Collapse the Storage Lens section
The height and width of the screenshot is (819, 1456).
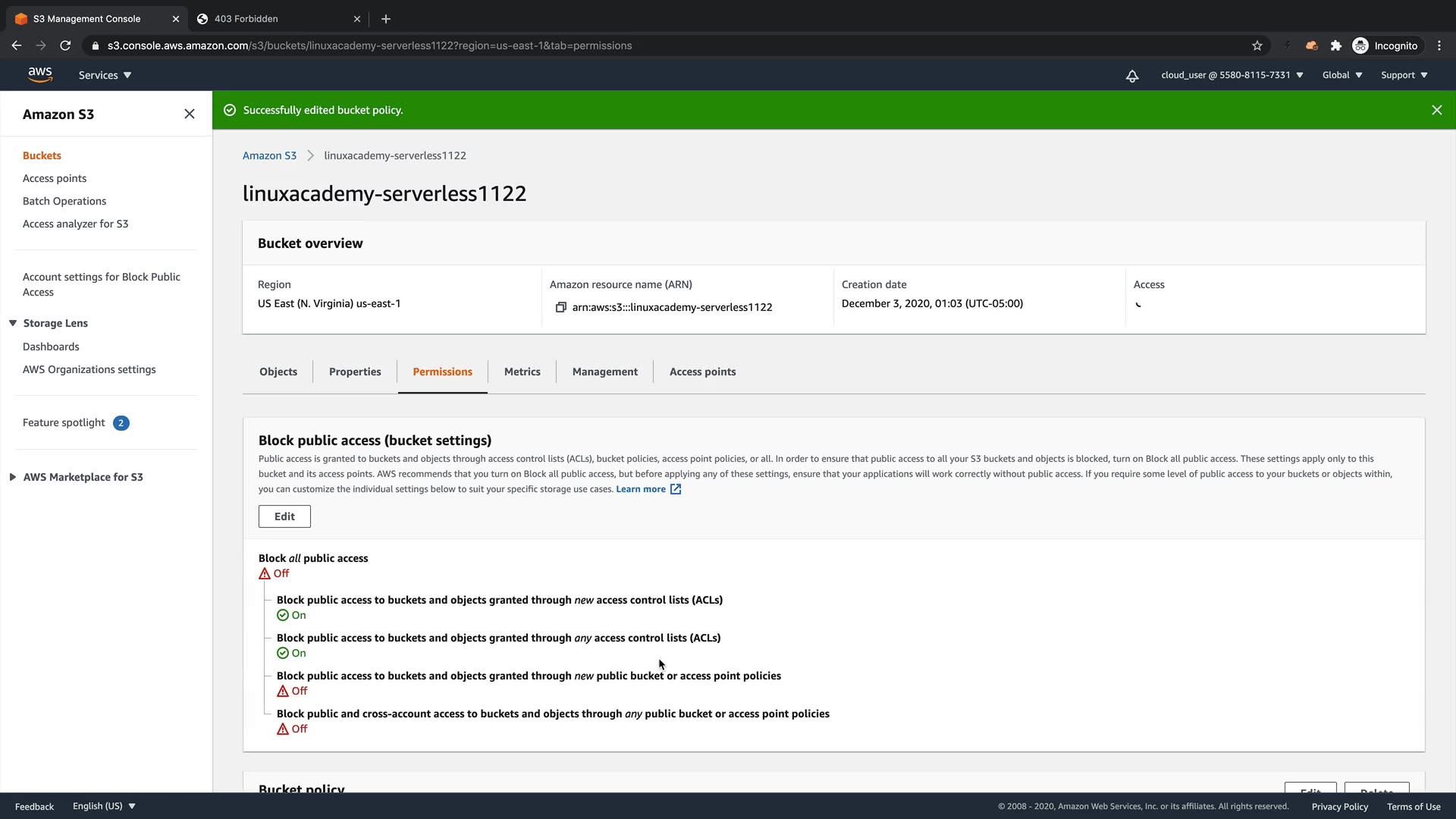(x=13, y=323)
